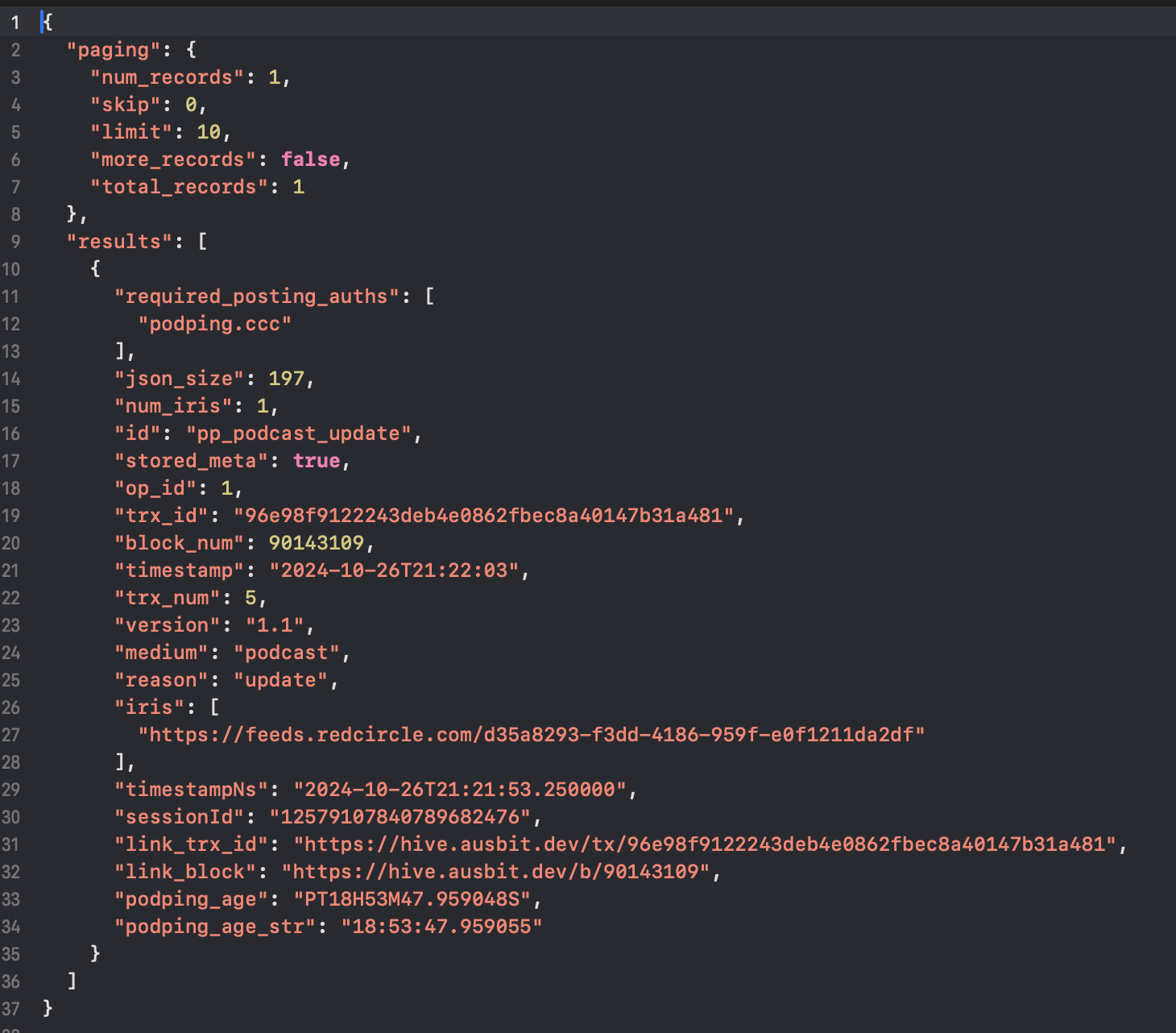This screenshot has width=1176, height=1033.
Task: Click the "link_block" key
Action: tap(185, 872)
